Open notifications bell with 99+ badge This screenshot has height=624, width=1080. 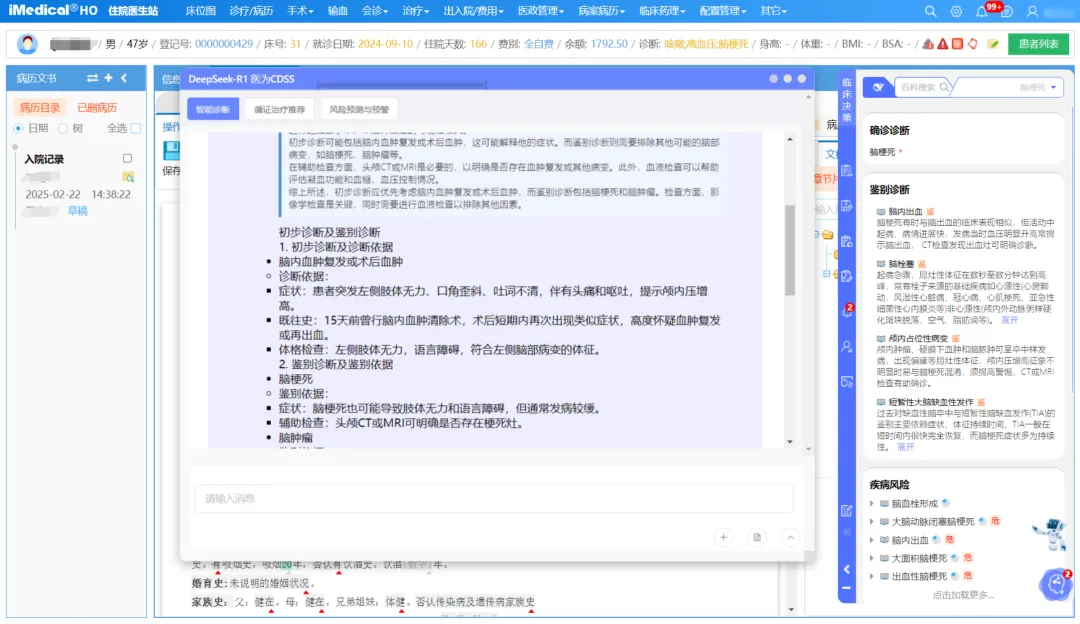pos(981,11)
